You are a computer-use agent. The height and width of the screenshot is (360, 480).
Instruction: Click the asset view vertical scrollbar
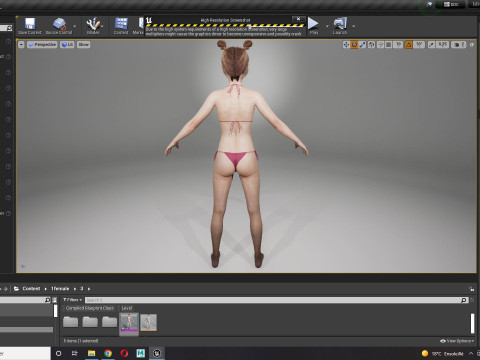[x=472, y=323]
